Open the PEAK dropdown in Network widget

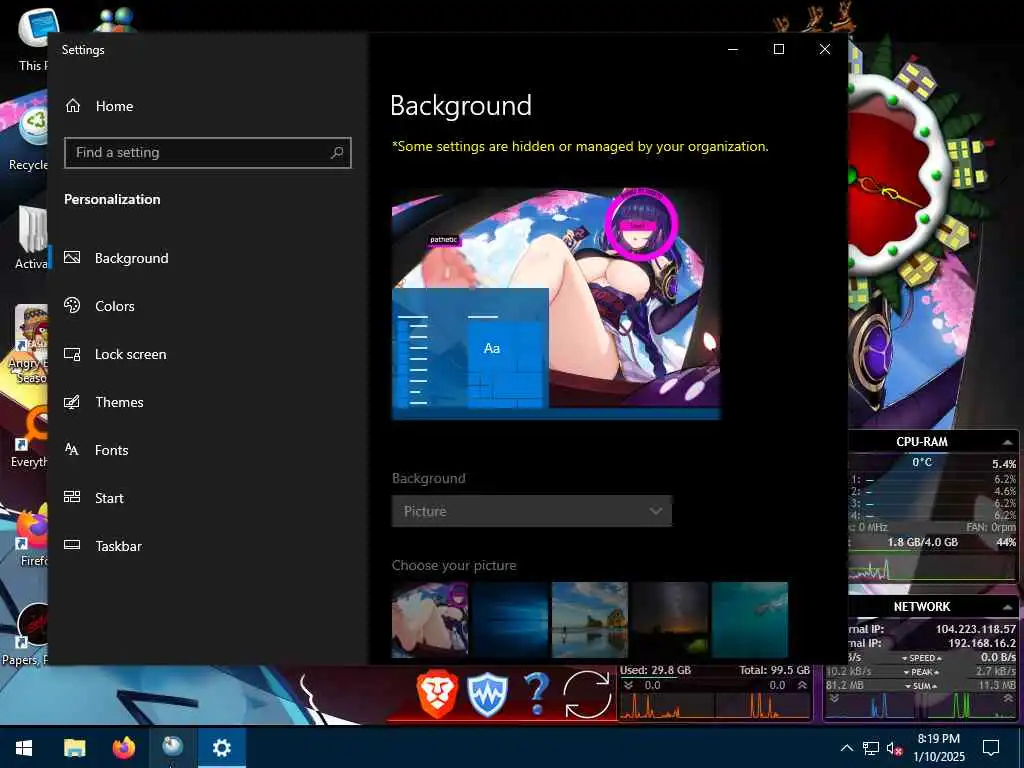click(x=921, y=672)
